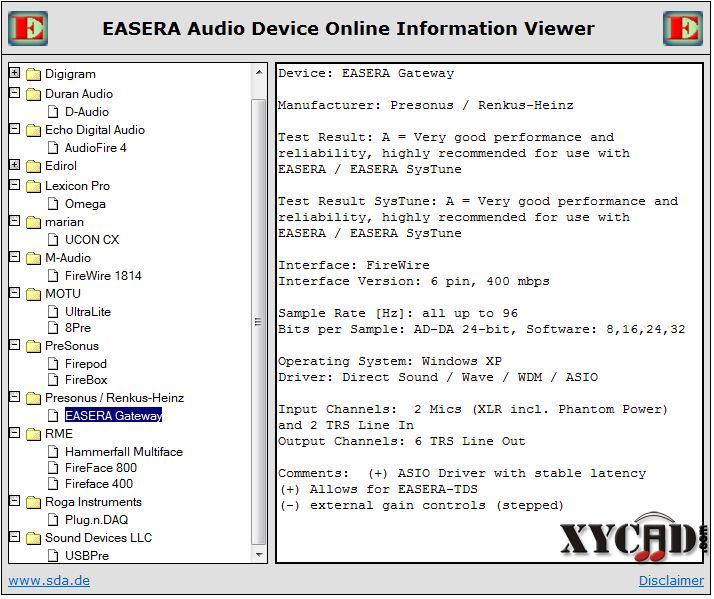This screenshot has width=714, height=599.
Task: Click the tree scrollbar down arrow
Action: tap(259, 554)
